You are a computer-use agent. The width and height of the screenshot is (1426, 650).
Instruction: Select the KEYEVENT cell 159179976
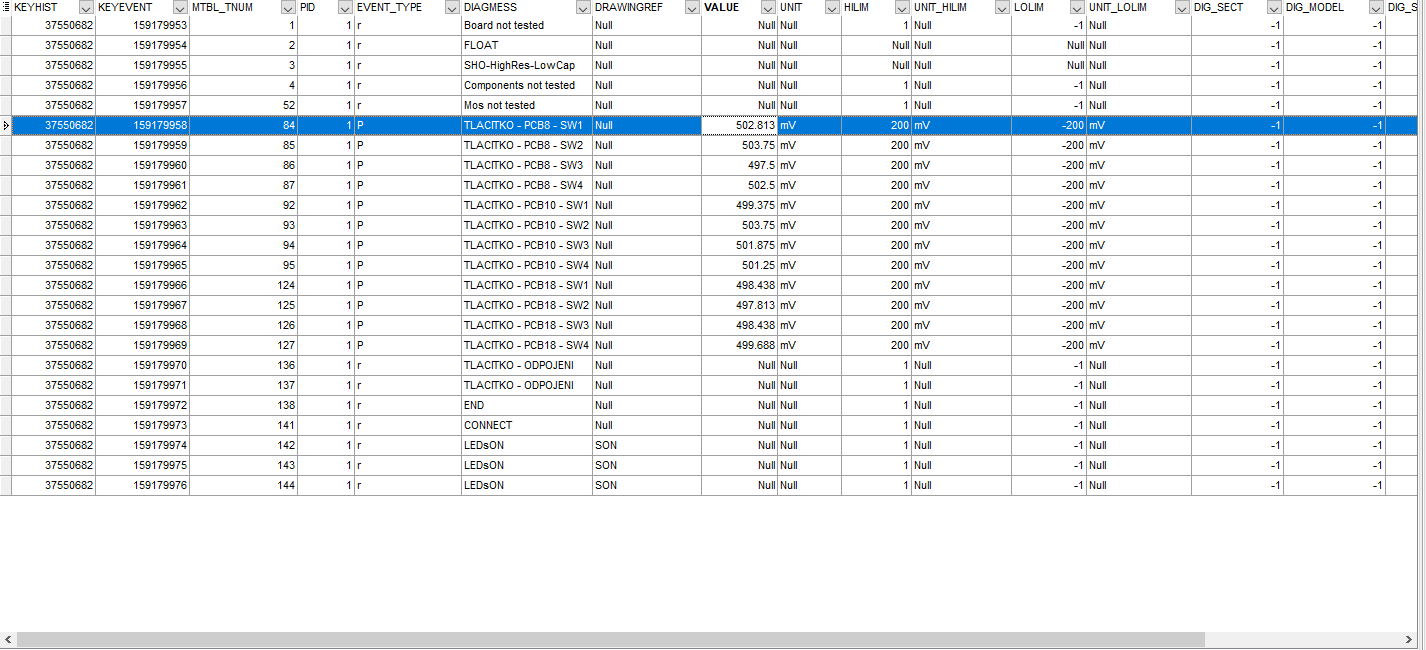142,485
